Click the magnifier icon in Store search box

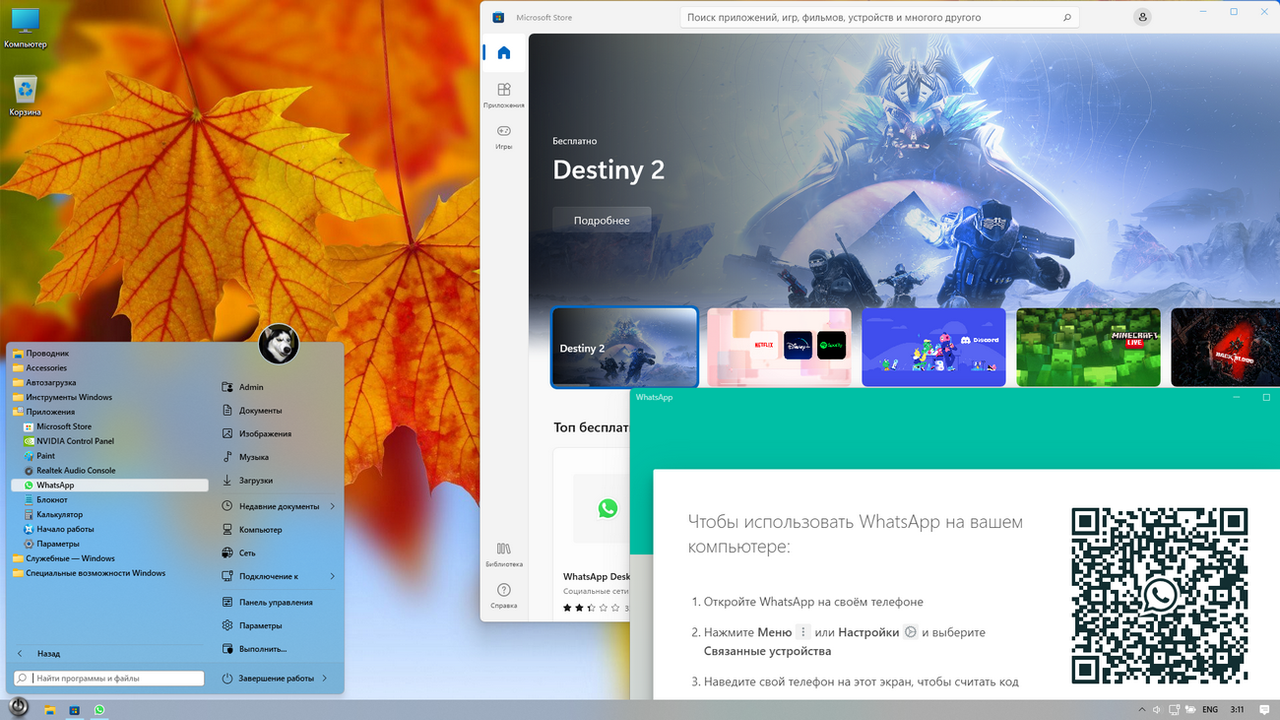tap(1067, 17)
